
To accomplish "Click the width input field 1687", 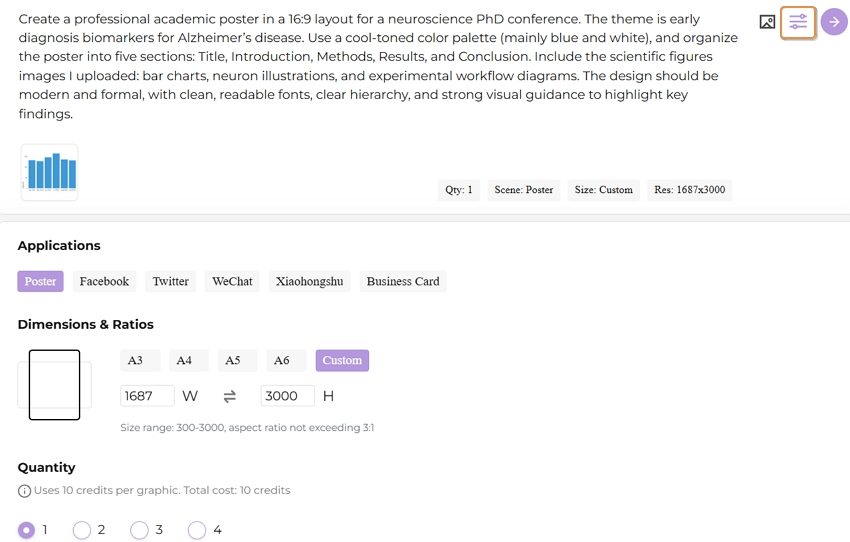I will pyautogui.click(x=147, y=396).
